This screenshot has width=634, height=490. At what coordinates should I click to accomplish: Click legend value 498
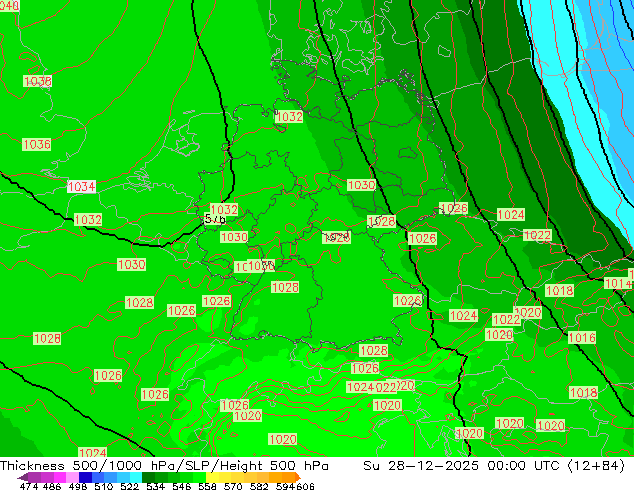pyautogui.click(x=78, y=486)
